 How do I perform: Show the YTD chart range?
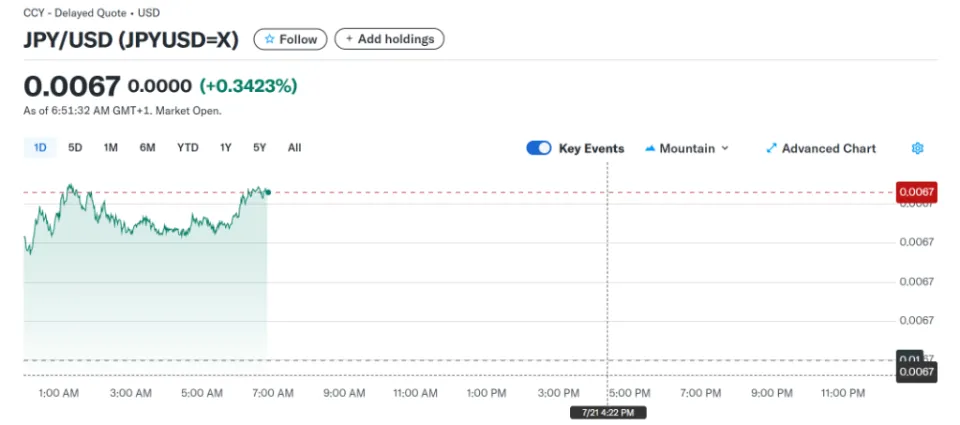[188, 148]
